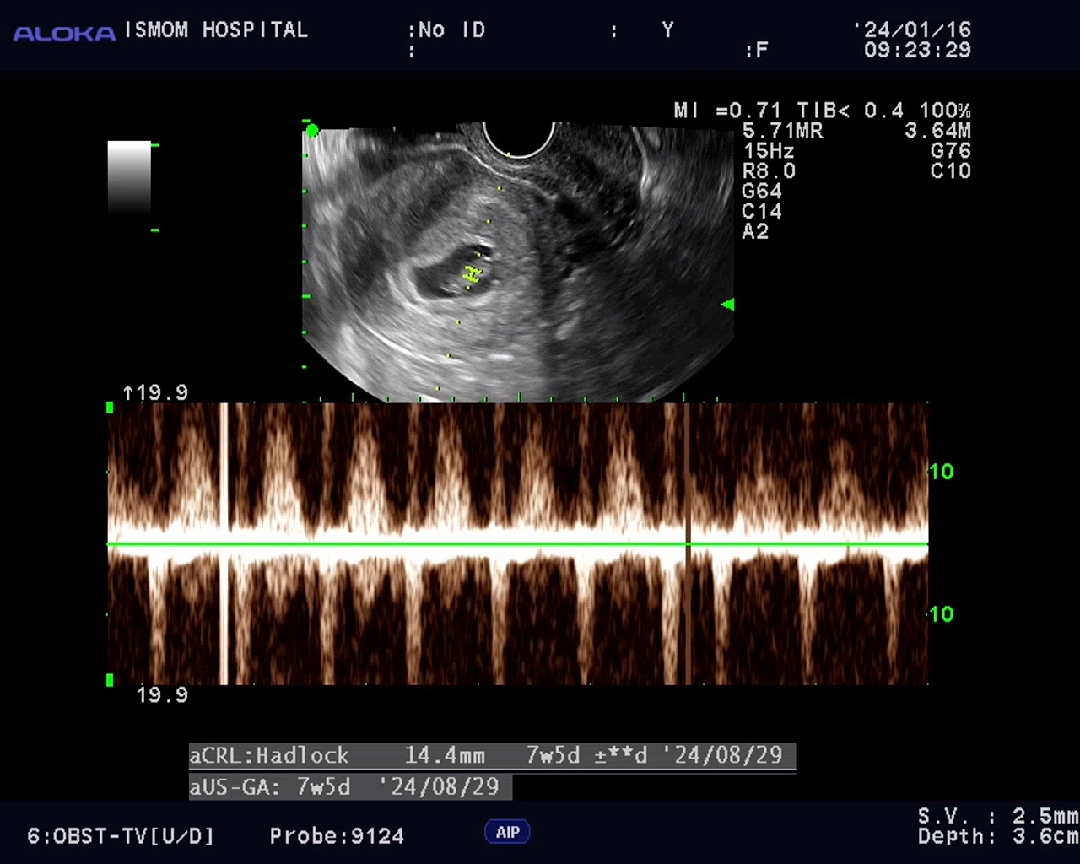The height and width of the screenshot is (864, 1080).
Task: Click the green Doppler baseline line
Action: [x=518, y=544]
